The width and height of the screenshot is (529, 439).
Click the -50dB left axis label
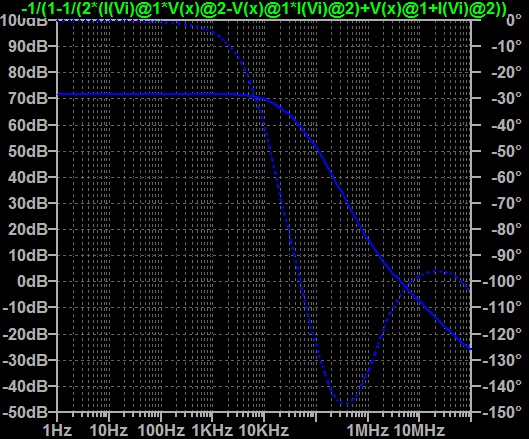(x=25, y=412)
